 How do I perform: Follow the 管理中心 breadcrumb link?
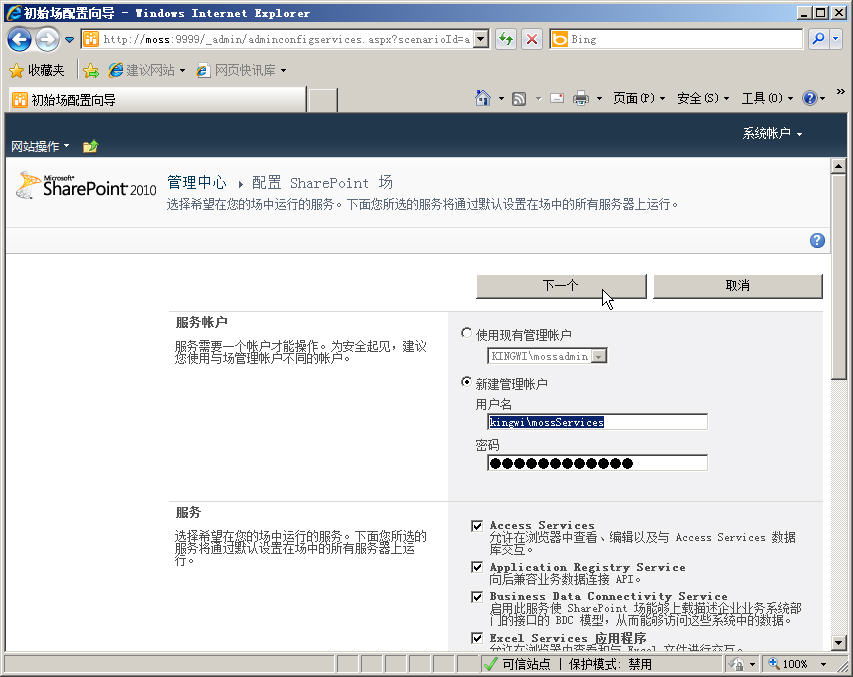196,183
